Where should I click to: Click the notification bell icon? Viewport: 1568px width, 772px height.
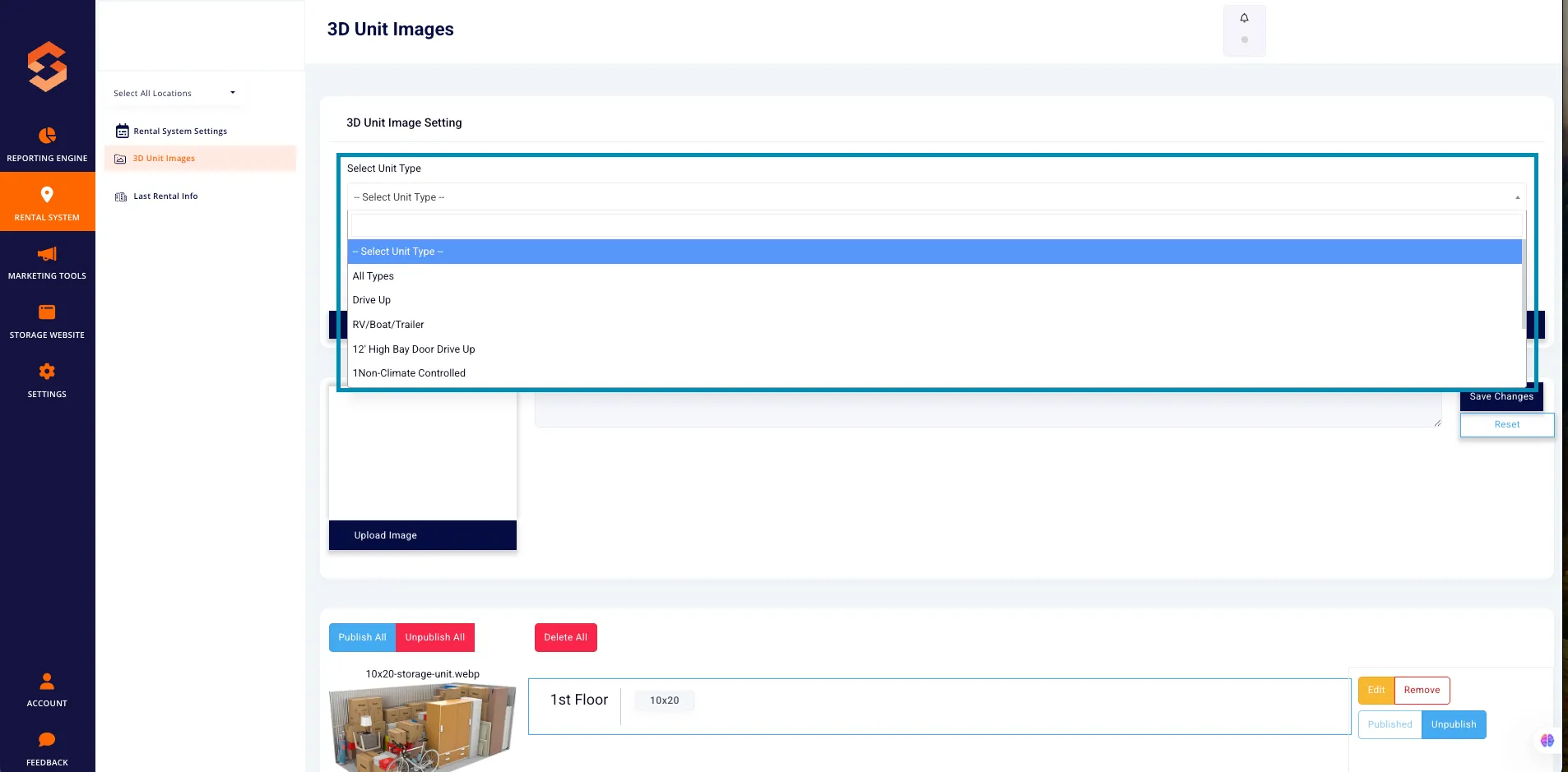click(1244, 18)
